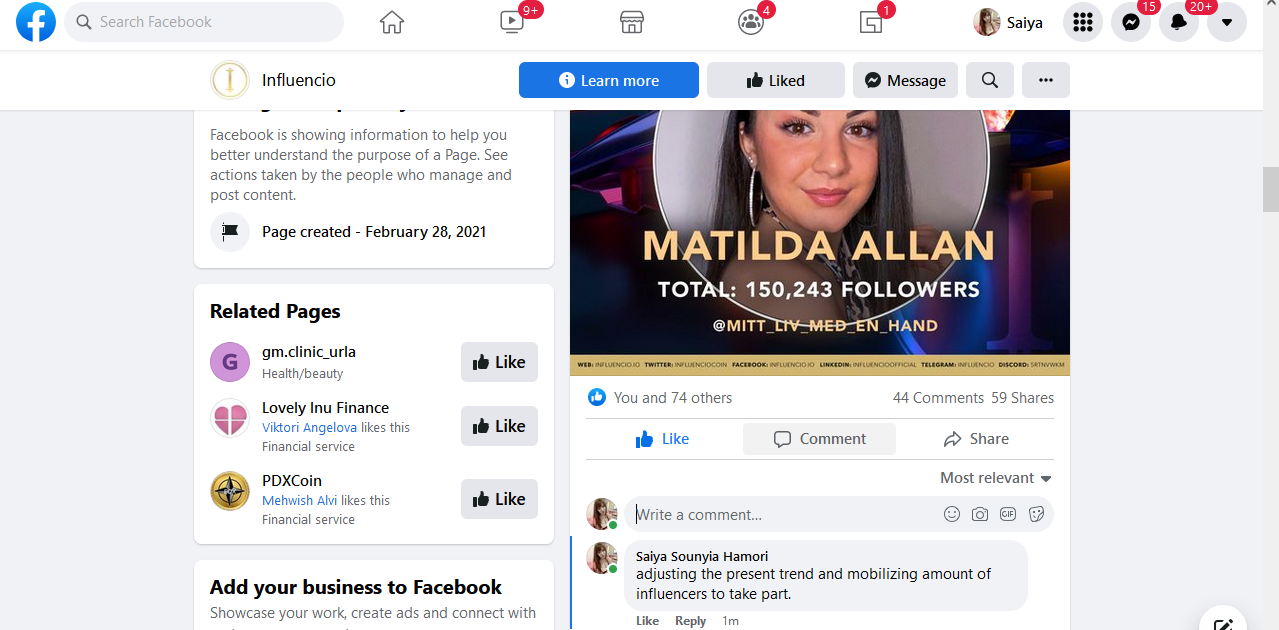Toggle the Liked button for Influencio page

pyautogui.click(x=775, y=80)
